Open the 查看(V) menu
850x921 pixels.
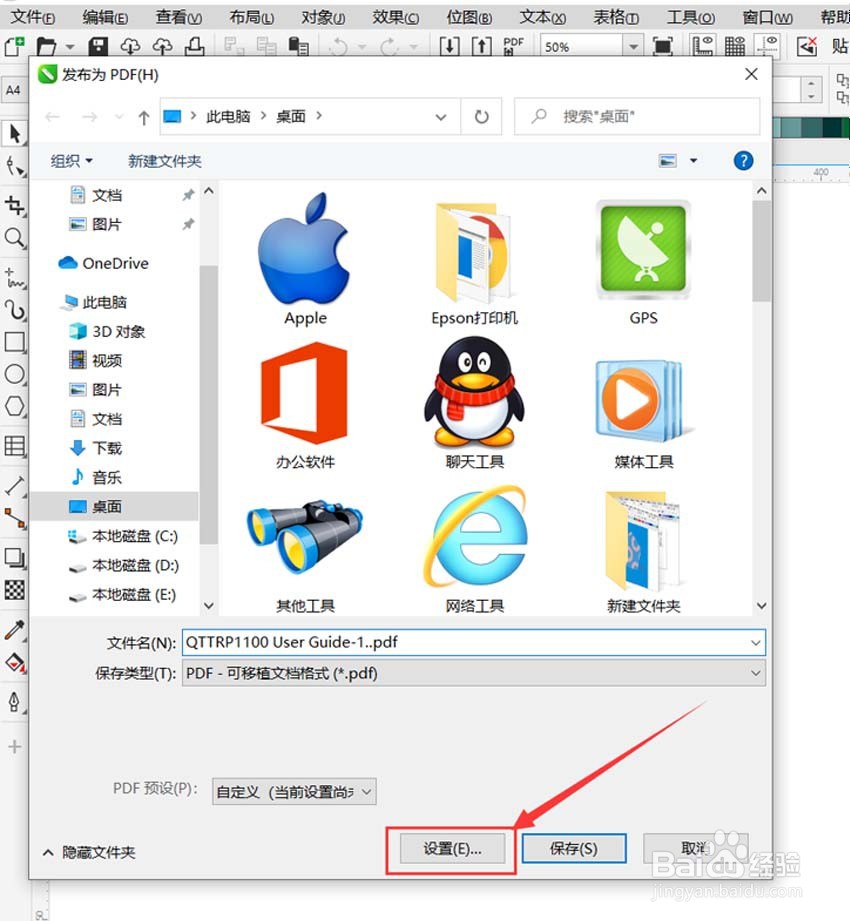pyautogui.click(x=179, y=18)
